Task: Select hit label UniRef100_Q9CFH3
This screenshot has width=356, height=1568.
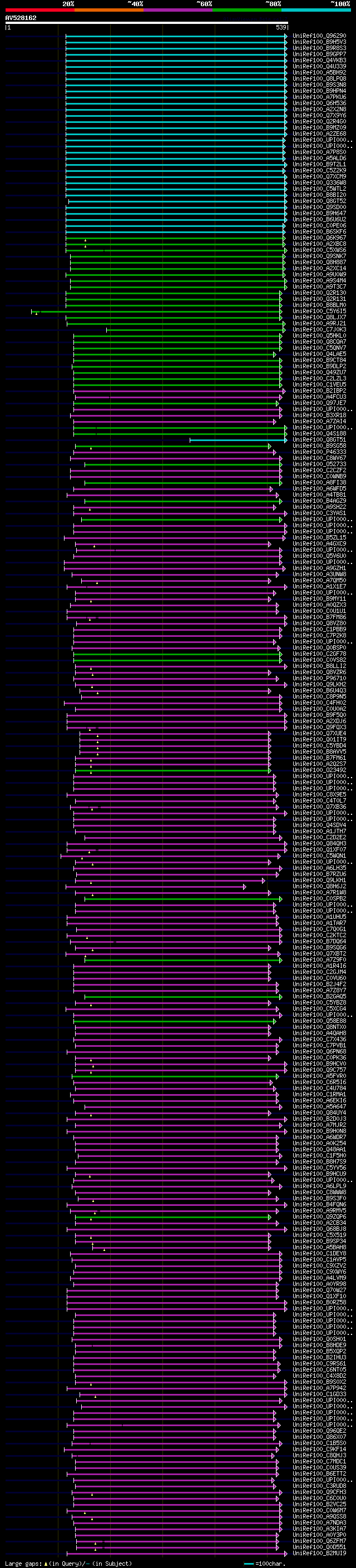Action: point(319,1492)
